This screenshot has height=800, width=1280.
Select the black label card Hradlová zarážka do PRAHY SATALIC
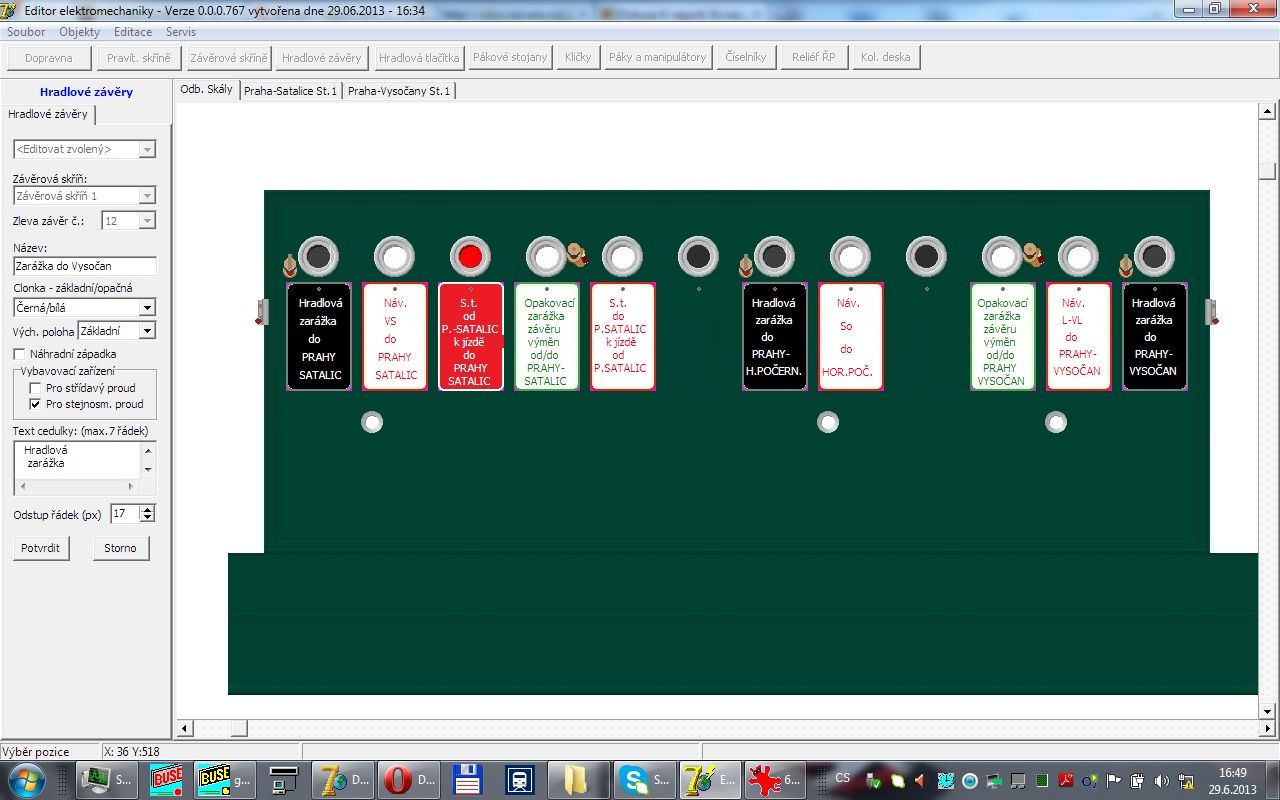[x=318, y=337]
